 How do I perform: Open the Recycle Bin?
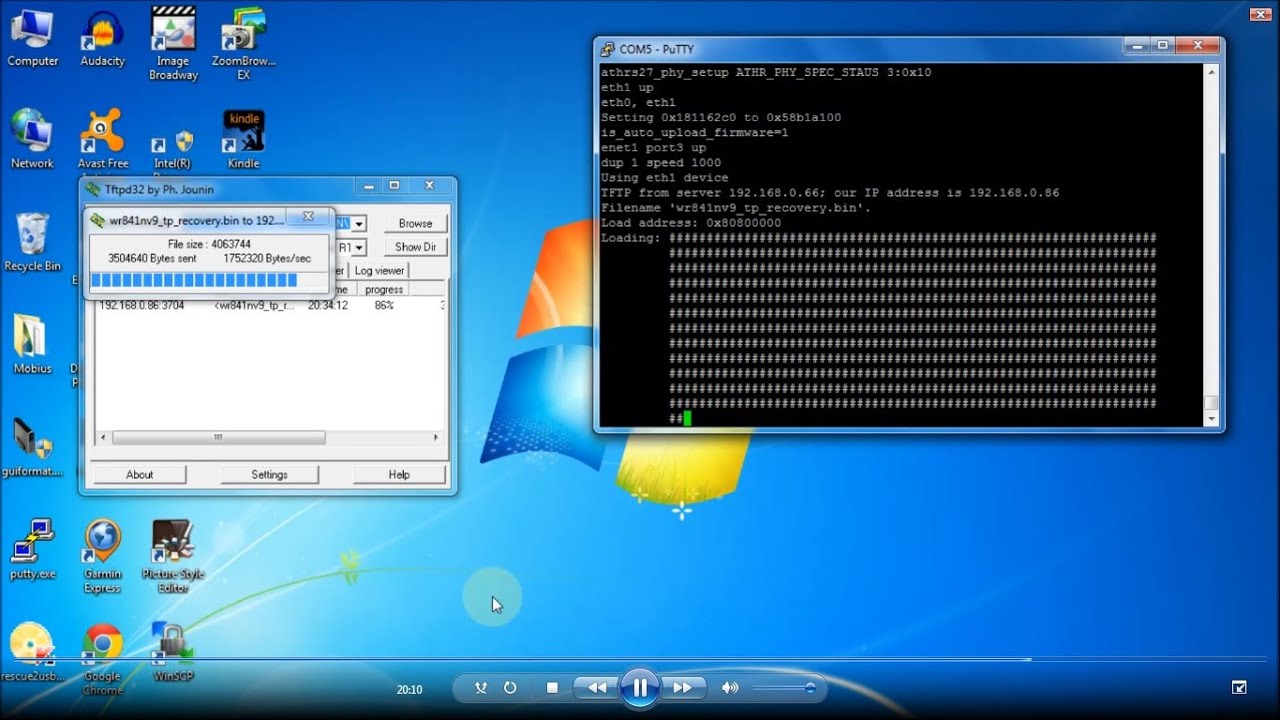(x=32, y=241)
